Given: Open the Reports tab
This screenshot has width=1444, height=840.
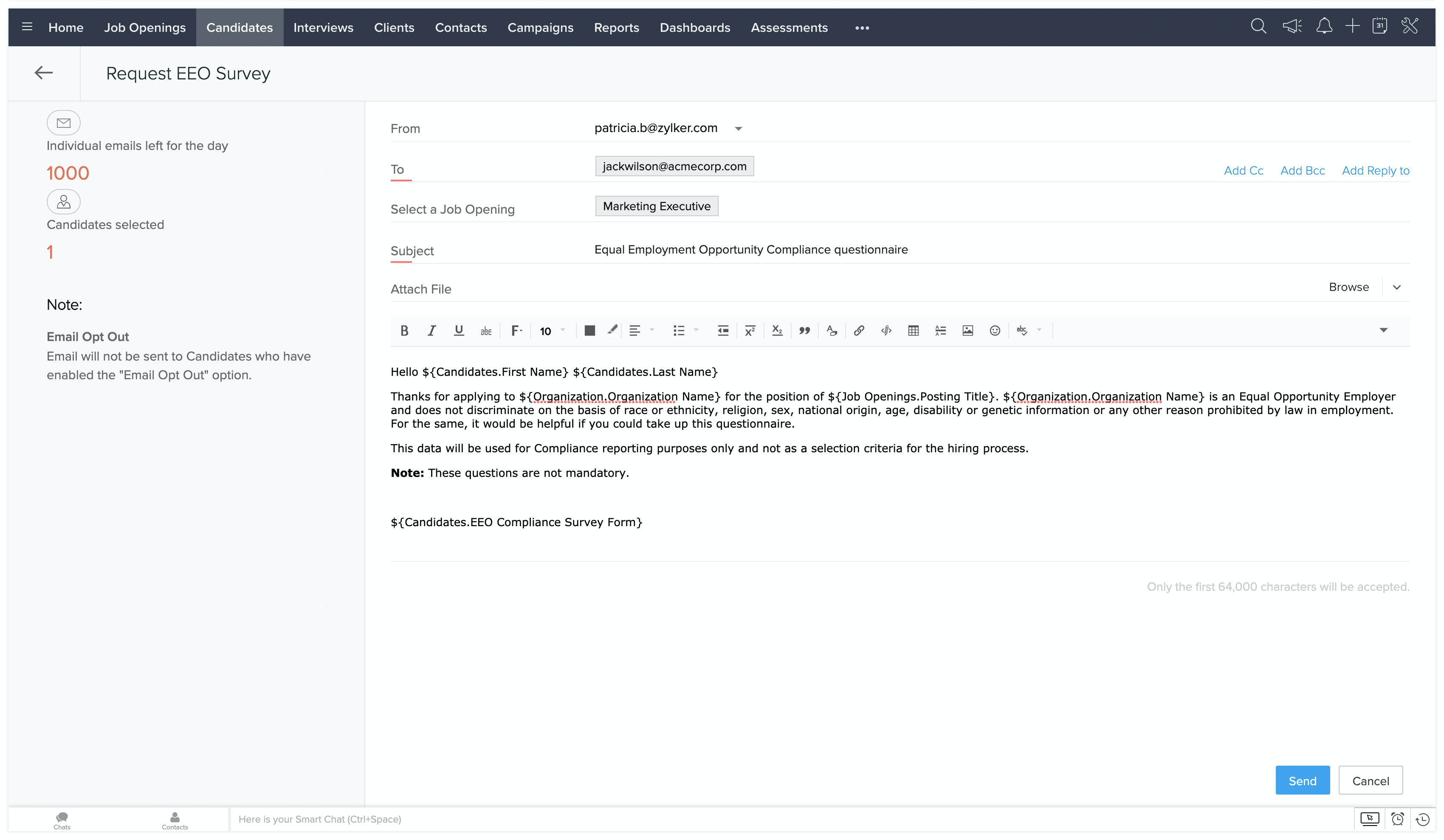Looking at the screenshot, I should coord(616,28).
